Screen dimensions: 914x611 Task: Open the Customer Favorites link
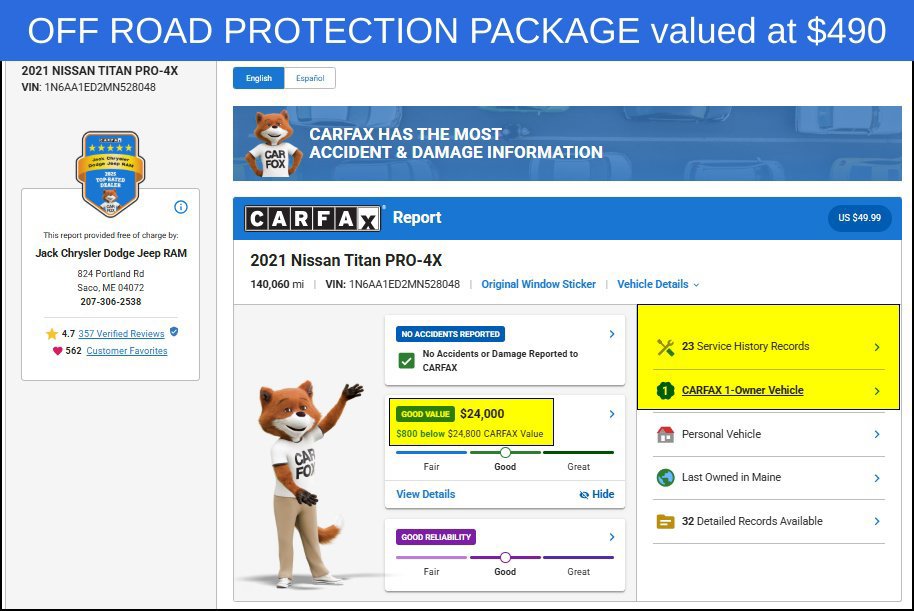pyautogui.click(x=126, y=351)
